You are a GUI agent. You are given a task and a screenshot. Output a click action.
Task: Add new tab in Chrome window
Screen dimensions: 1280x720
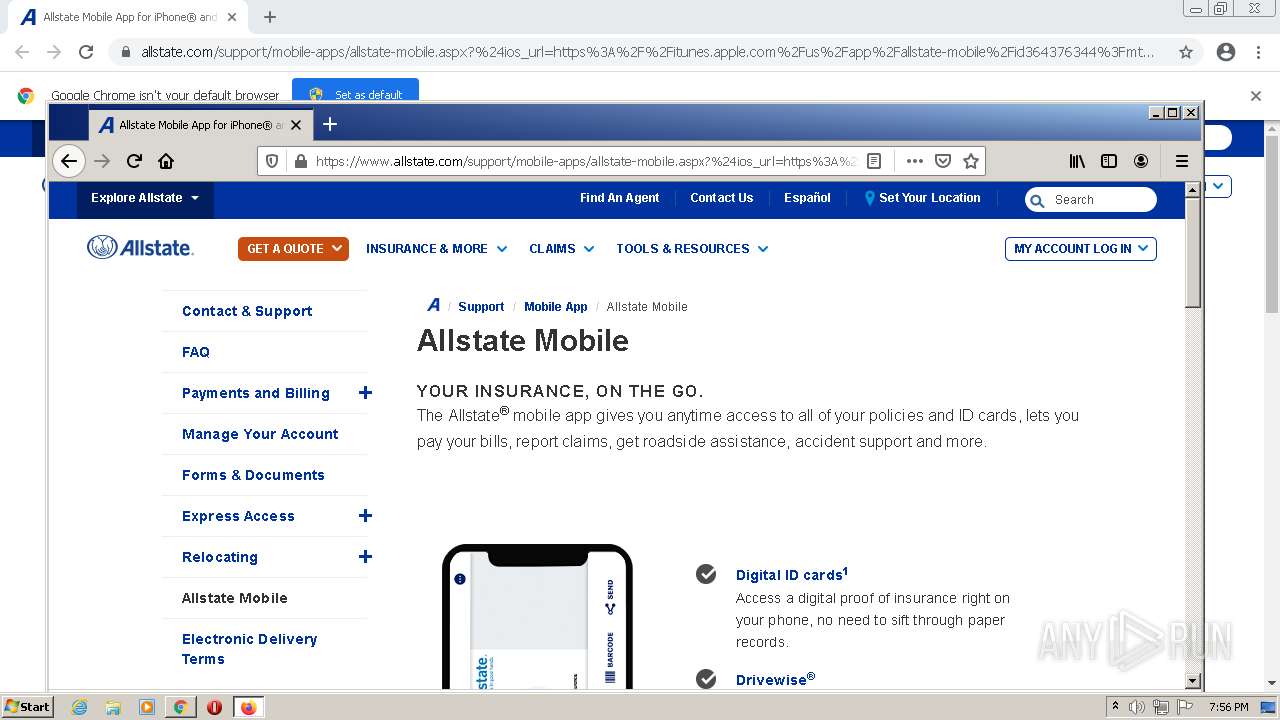tap(270, 17)
